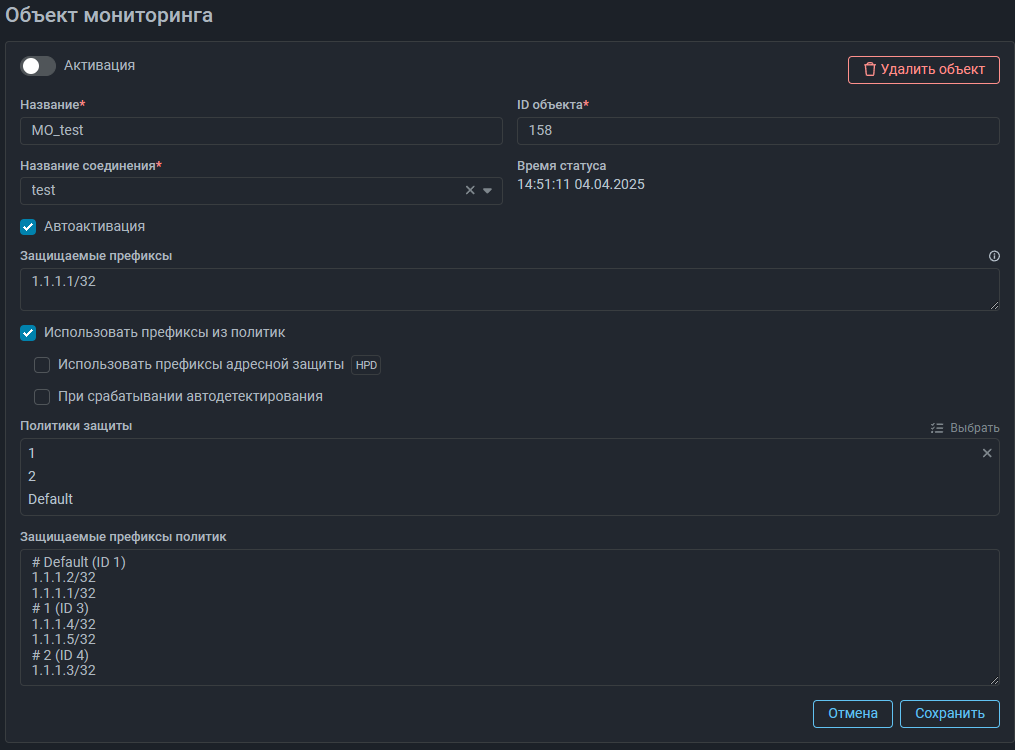Expand the Название соединения dropdown arrow

click(x=488, y=191)
